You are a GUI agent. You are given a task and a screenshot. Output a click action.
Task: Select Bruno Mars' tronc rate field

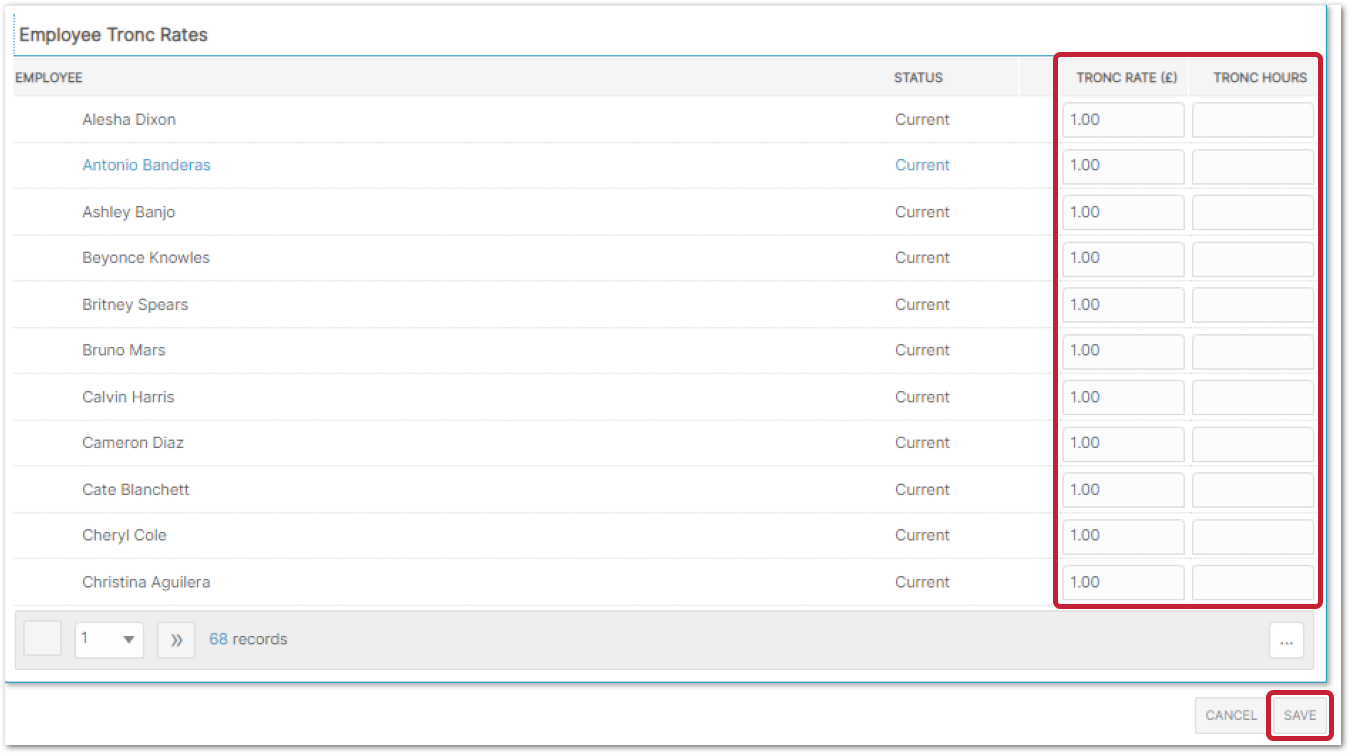1123,351
